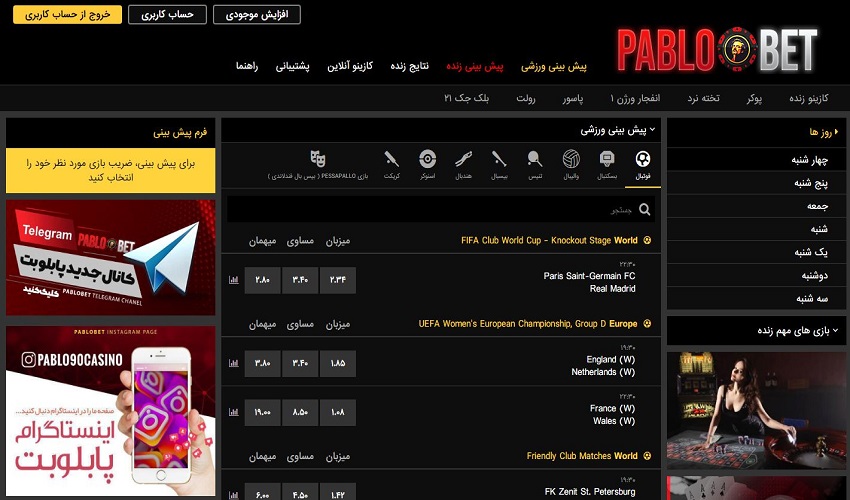The width and height of the screenshot is (850, 500).
Task: Open the live casino roulette image
Action: (x=756, y=411)
